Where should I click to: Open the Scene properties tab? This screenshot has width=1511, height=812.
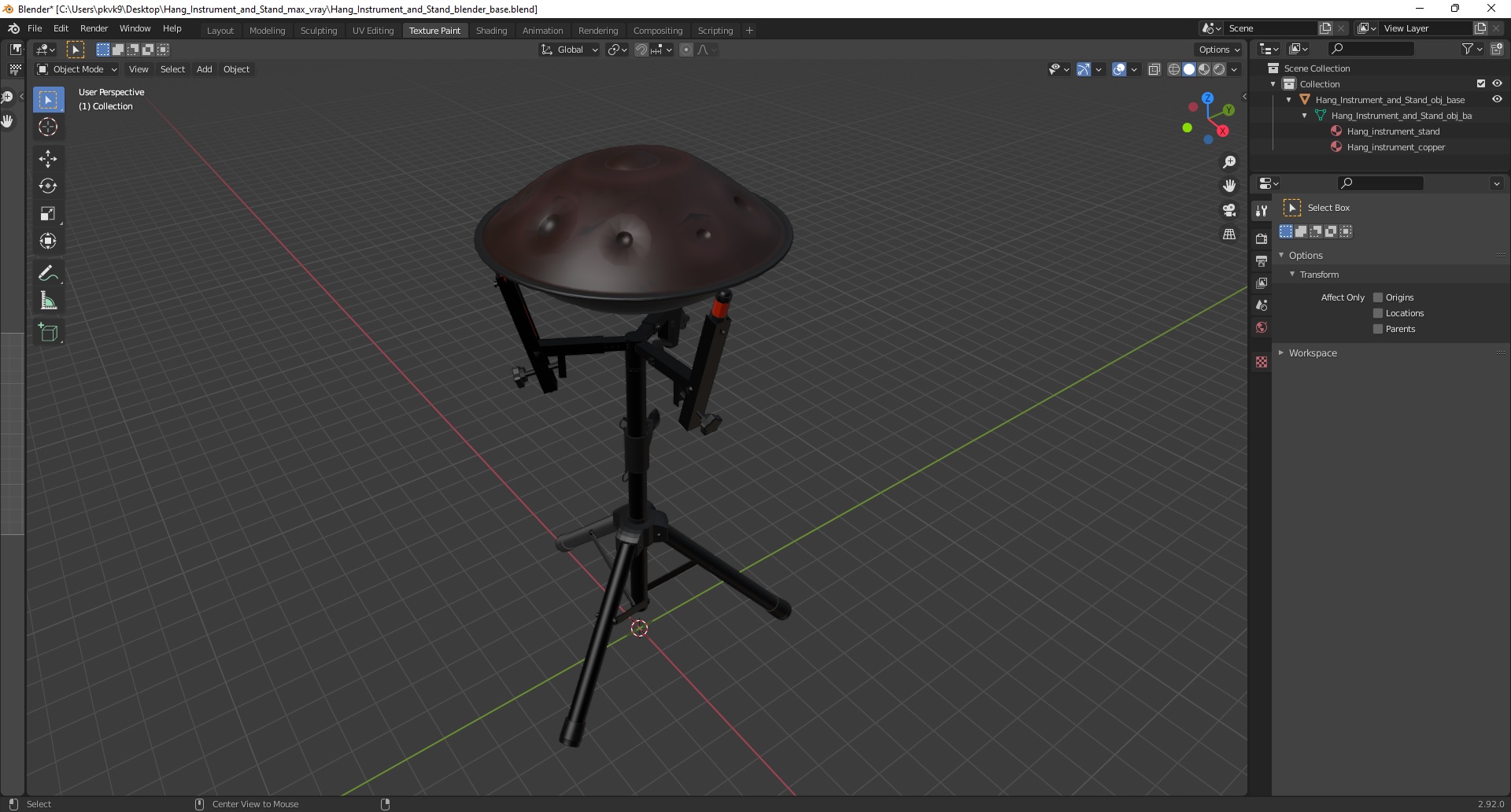[x=1262, y=304]
